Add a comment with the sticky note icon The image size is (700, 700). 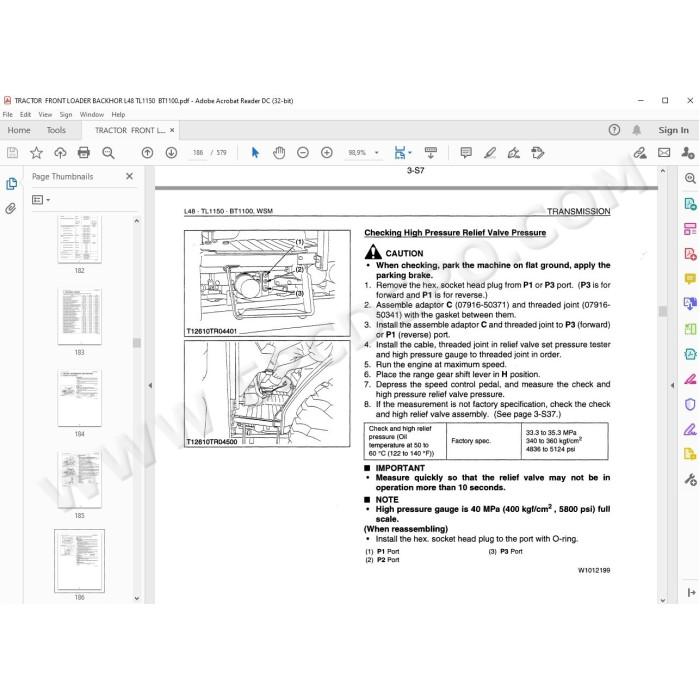tap(466, 153)
